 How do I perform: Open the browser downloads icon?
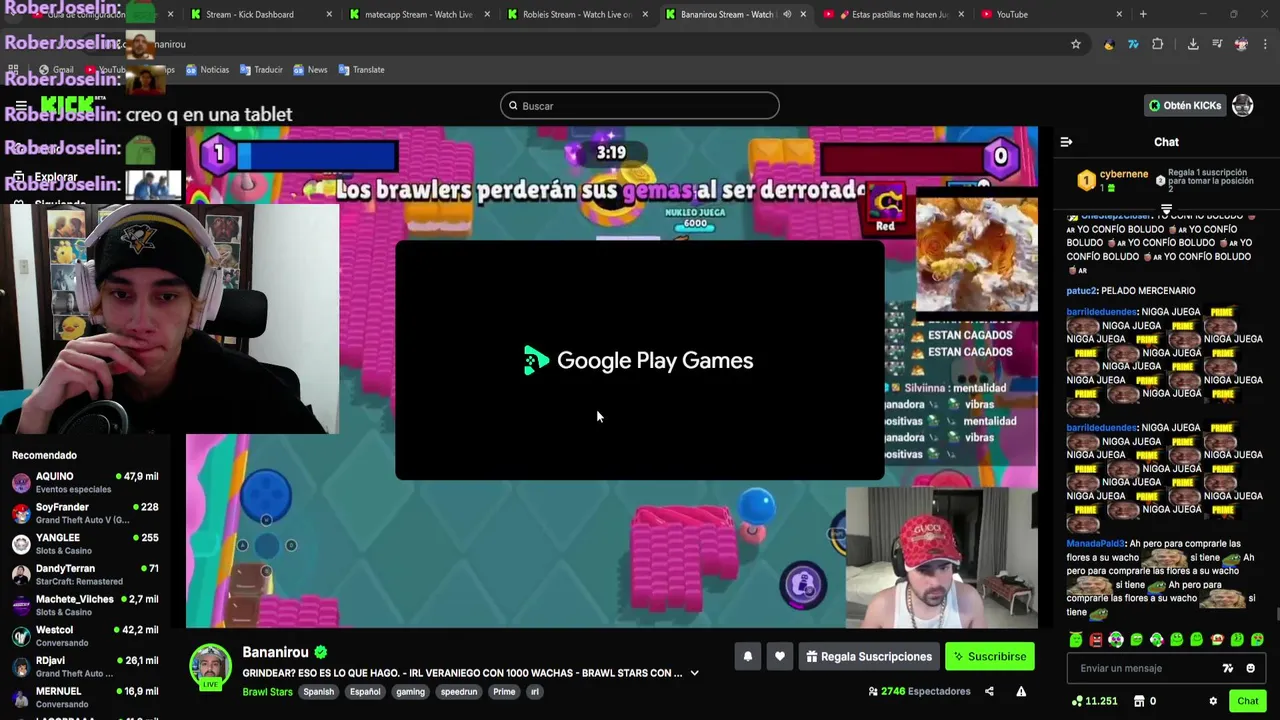pyautogui.click(x=1193, y=44)
